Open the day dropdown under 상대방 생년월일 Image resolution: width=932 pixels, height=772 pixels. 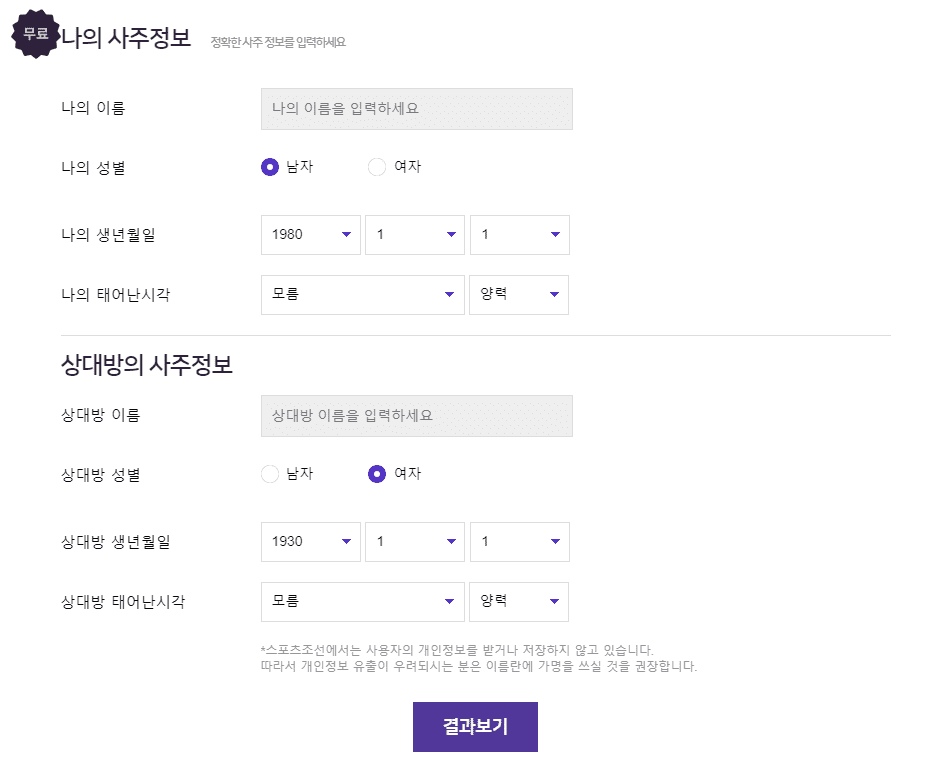click(518, 541)
